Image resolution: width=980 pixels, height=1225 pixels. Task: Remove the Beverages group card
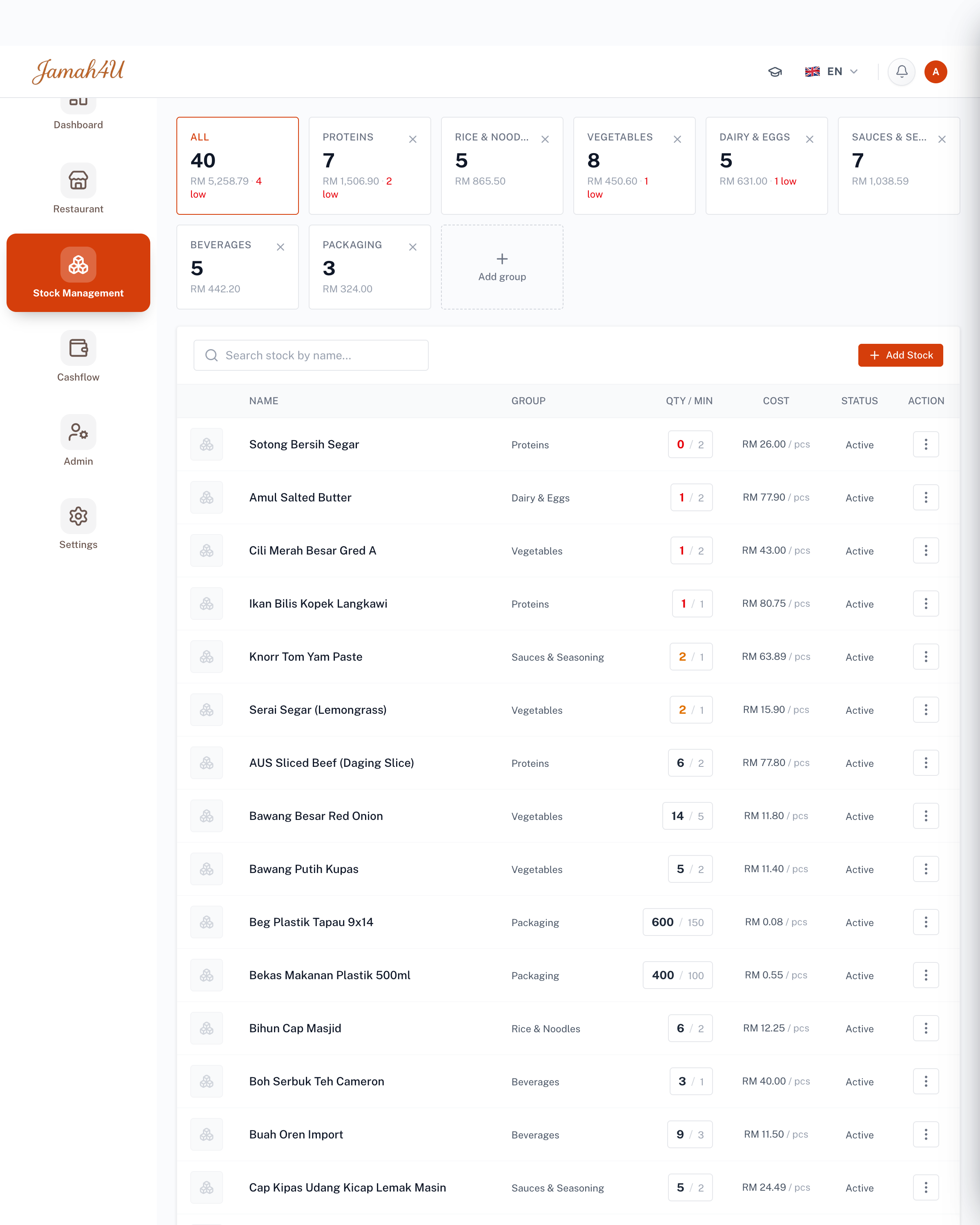(281, 247)
